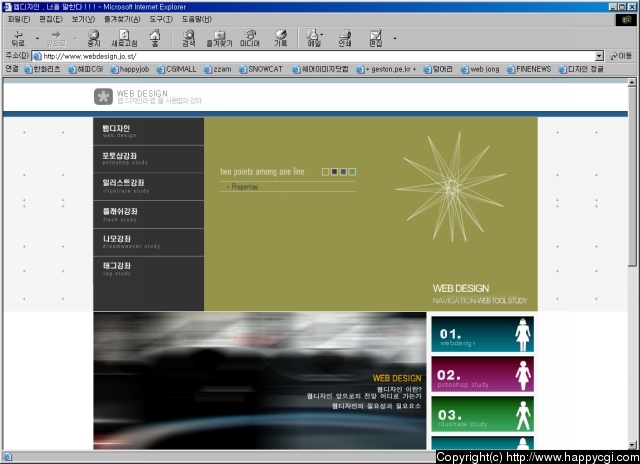Viewport: 640px width, 464px height.
Task: Expand the address bar dropdown arrow
Action: coord(599,56)
